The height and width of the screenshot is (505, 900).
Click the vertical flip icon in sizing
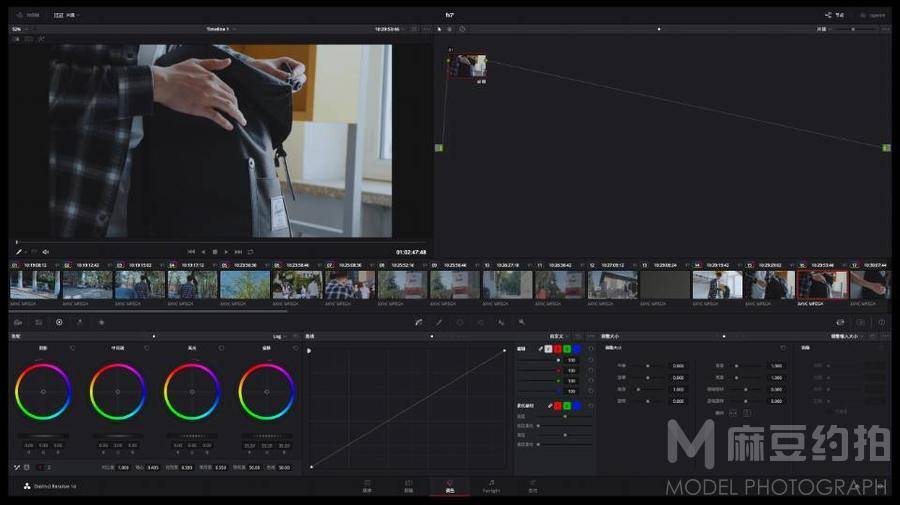coord(747,413)
